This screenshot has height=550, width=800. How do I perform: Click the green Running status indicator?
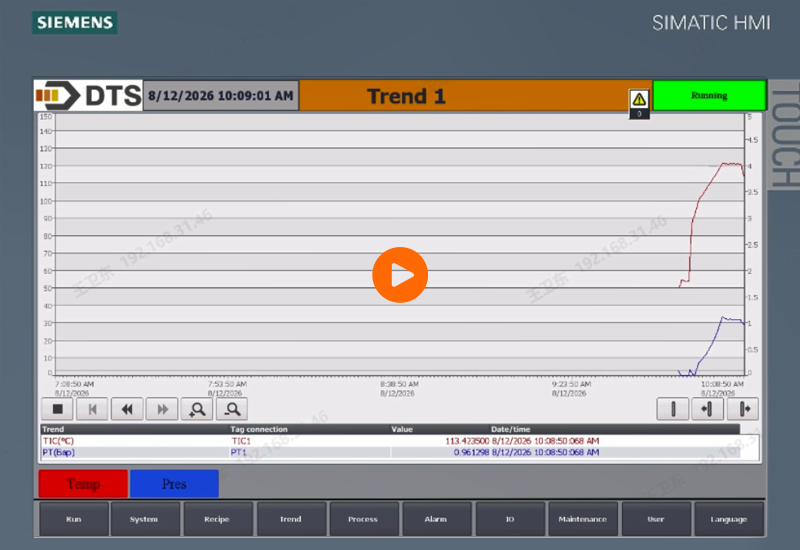[709, 95]
